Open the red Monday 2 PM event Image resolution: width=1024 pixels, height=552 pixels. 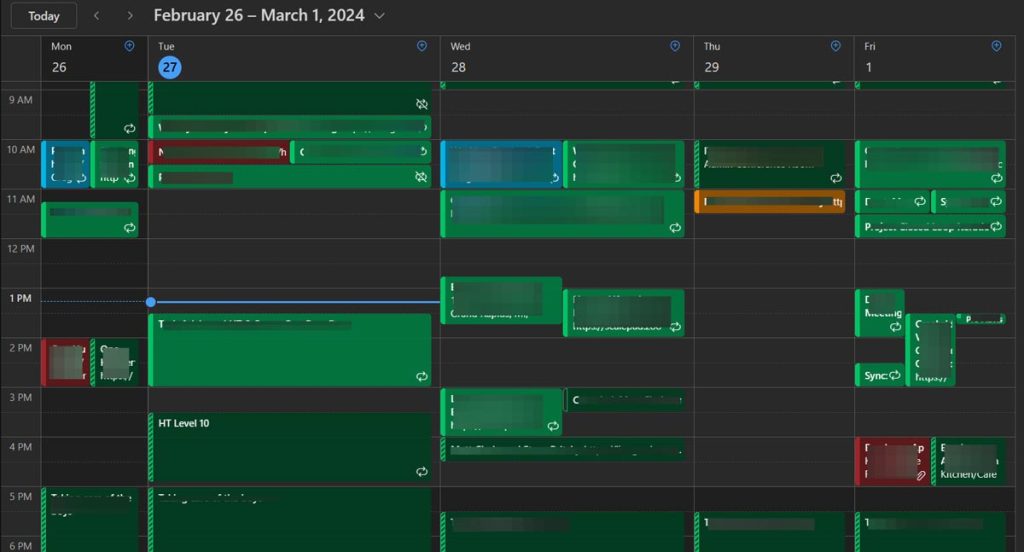(65, 363)
